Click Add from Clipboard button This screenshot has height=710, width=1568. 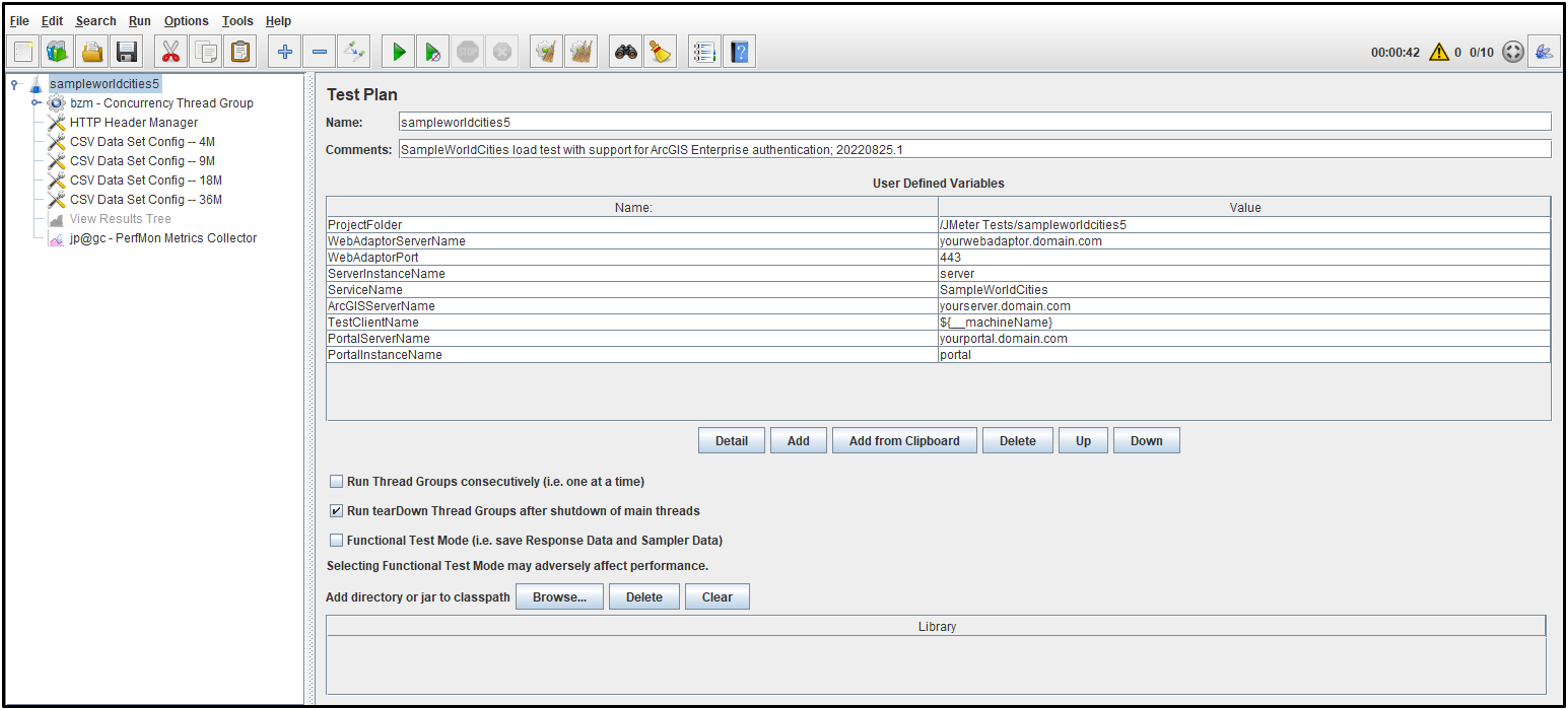[x=904, y=441]
